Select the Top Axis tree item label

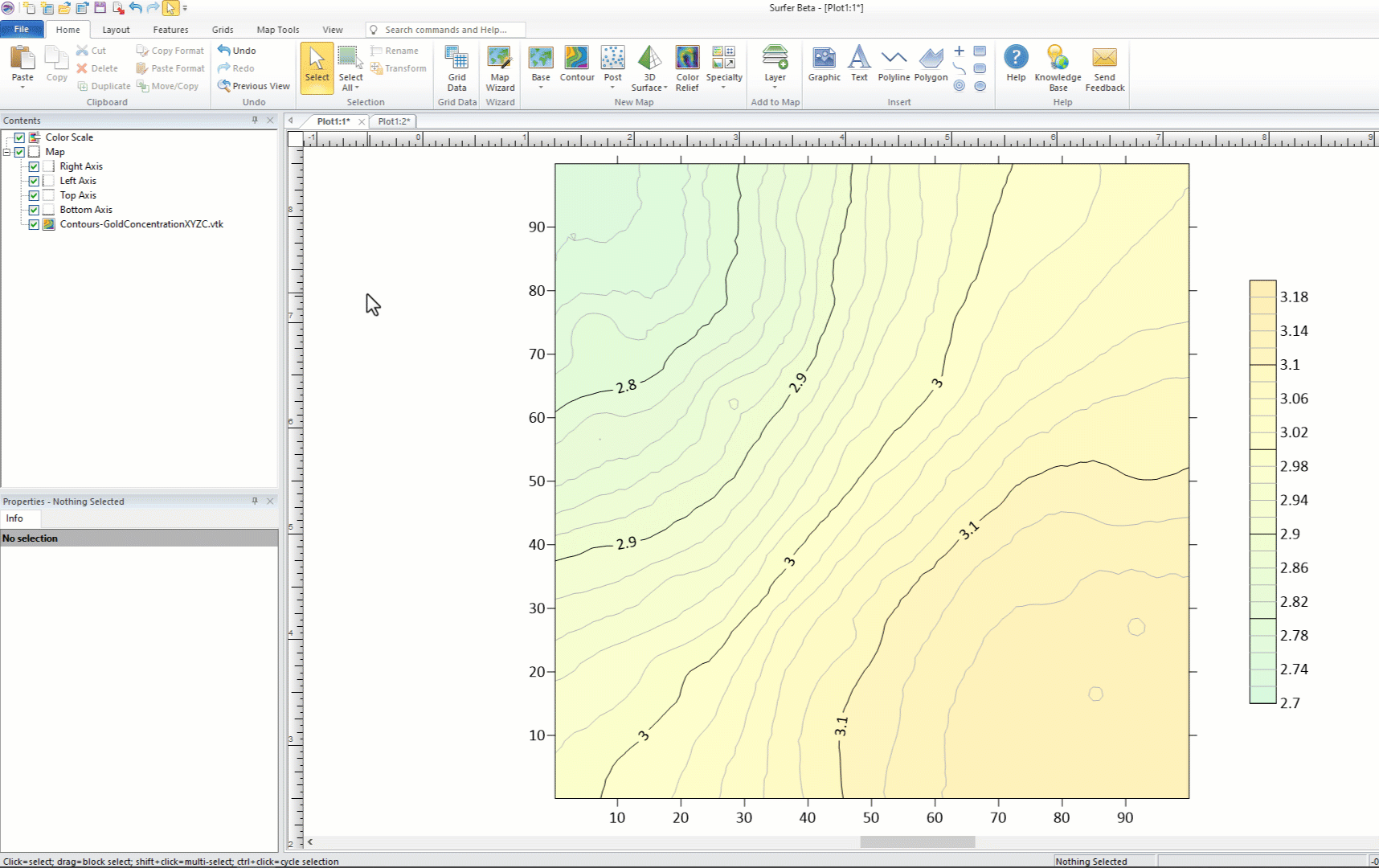click(78, 195)
